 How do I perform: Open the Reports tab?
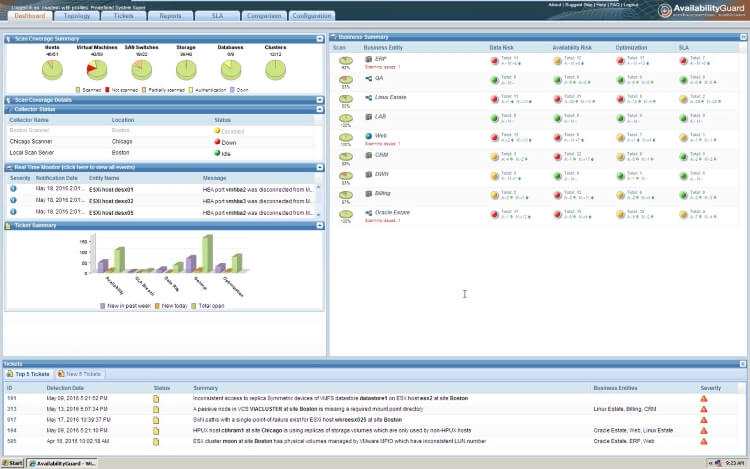[x=170, y=16]
